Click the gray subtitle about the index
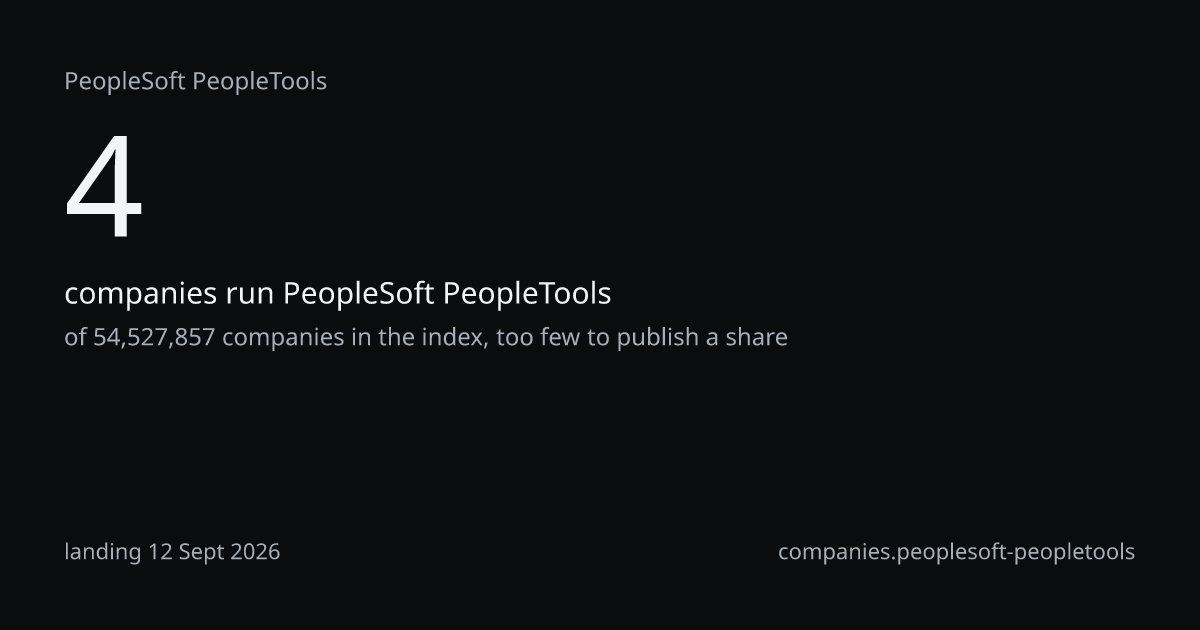This screenshot has height=630, width=1200. pyautogui.click(x=426, y=337)
